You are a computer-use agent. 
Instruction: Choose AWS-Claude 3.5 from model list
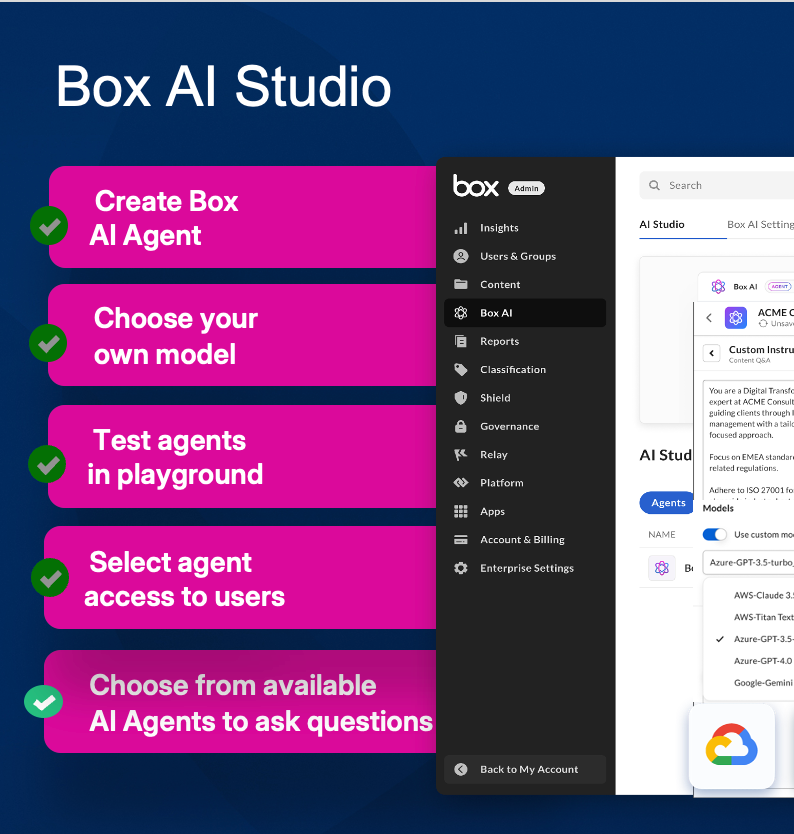pos(764,595)
